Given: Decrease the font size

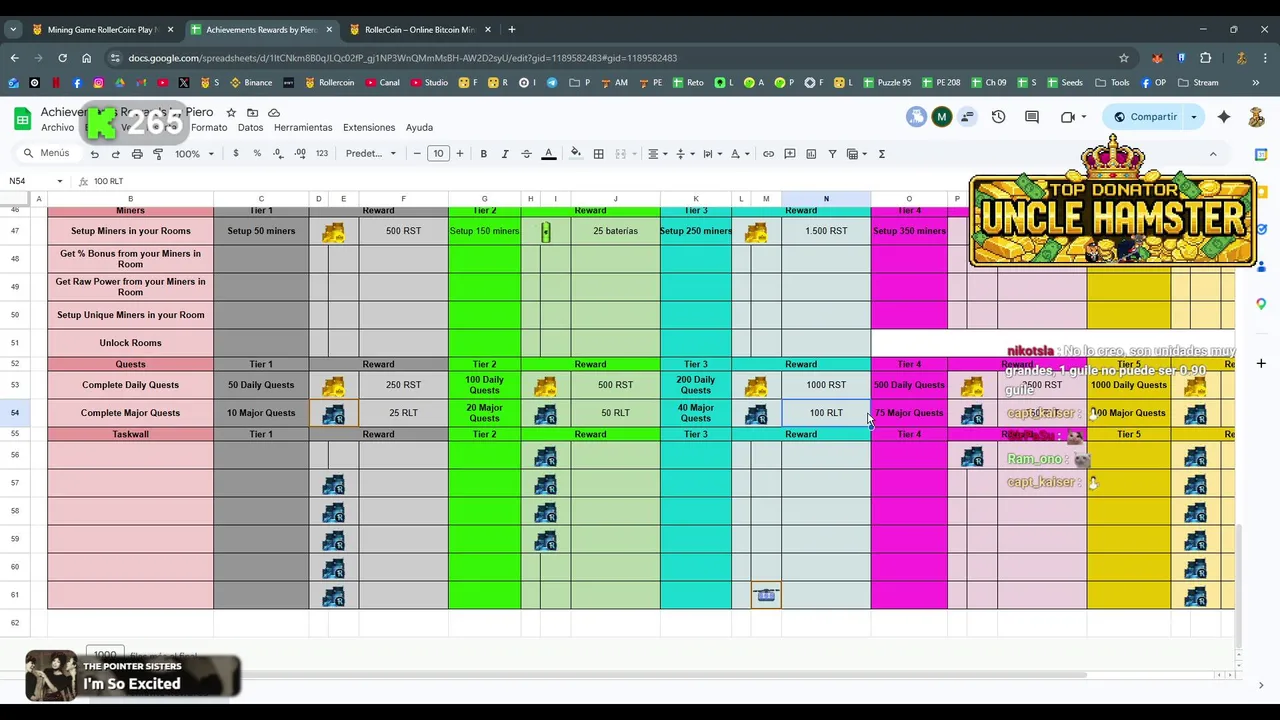Looking at the screenshot, I should (416, 154).
